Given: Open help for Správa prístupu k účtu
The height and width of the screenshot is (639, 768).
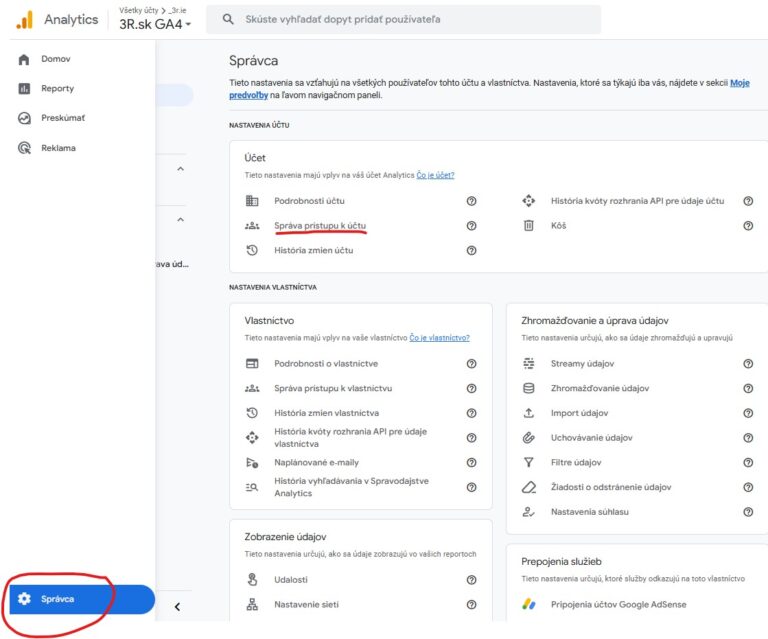Looking at the screenshot, I should (x=471, y=226).
